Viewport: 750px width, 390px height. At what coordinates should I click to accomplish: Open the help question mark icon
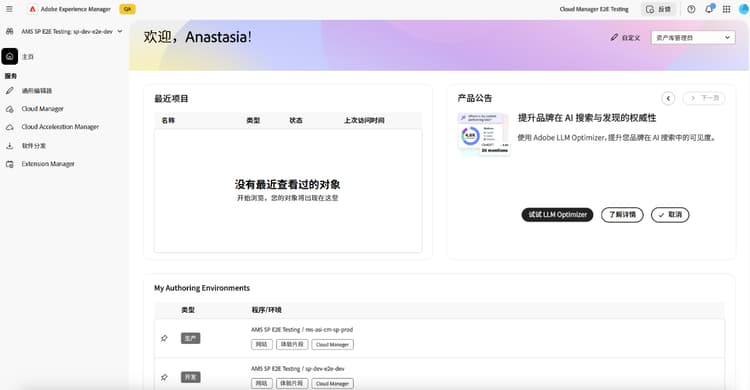[x=691, y=9]
